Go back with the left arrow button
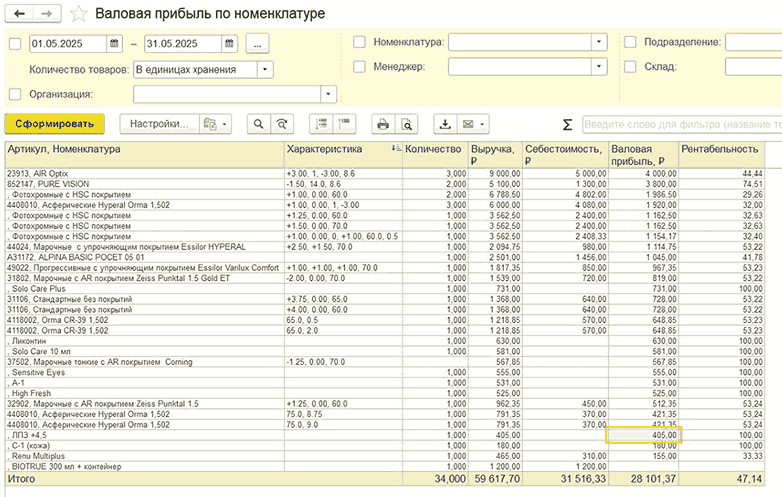 click(19, 14)
